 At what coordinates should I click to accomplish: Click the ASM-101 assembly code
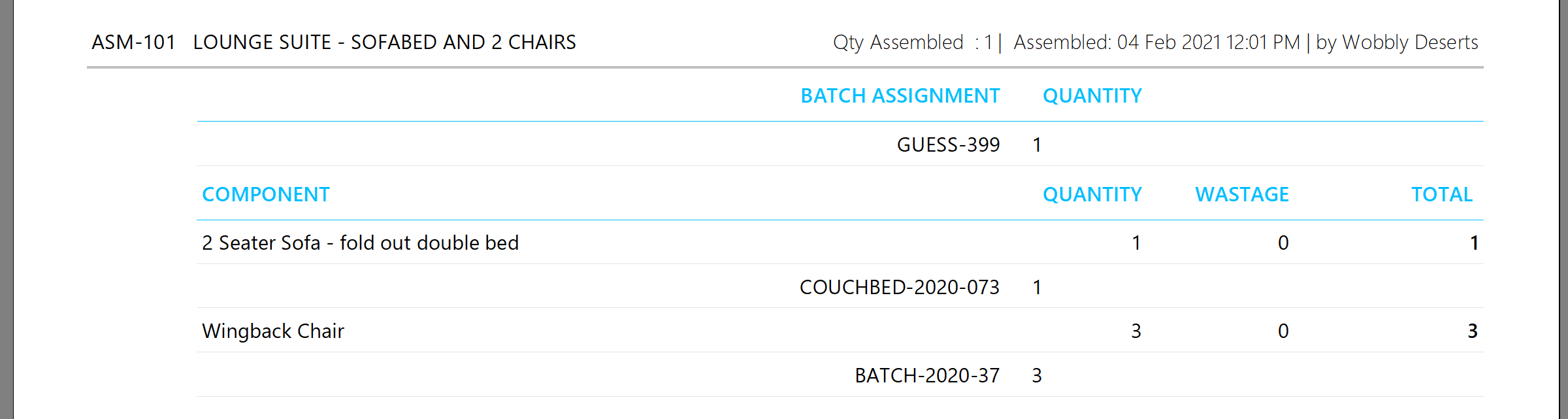tap(134, 42)
